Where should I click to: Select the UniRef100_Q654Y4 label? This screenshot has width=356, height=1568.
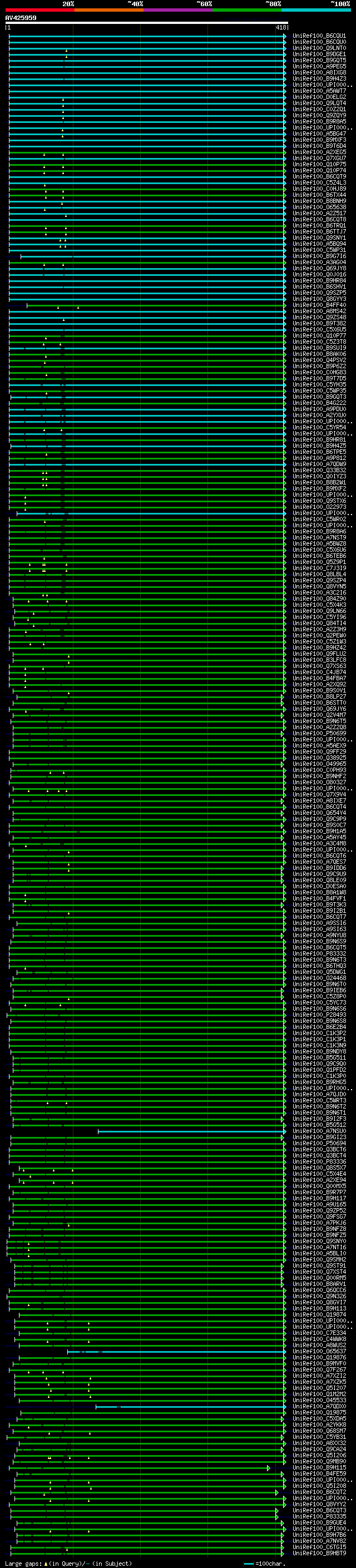pos(319,813)
